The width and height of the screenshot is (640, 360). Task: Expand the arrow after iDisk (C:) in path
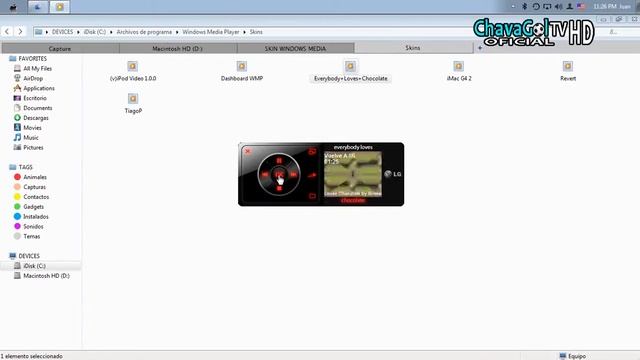click(x=111, y=32)
